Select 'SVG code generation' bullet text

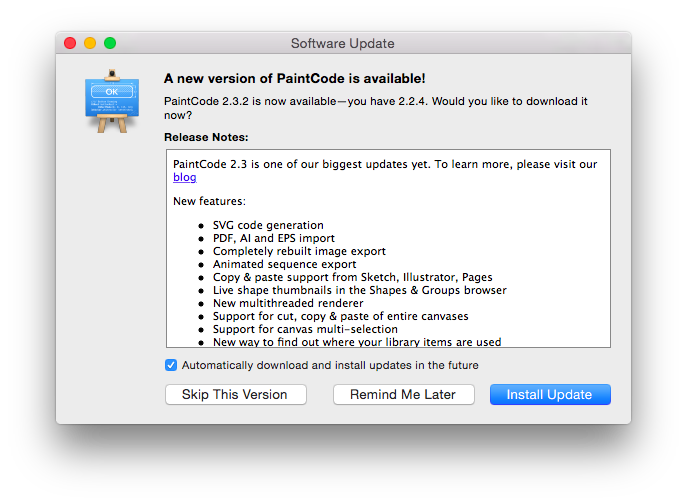[268, 225]
